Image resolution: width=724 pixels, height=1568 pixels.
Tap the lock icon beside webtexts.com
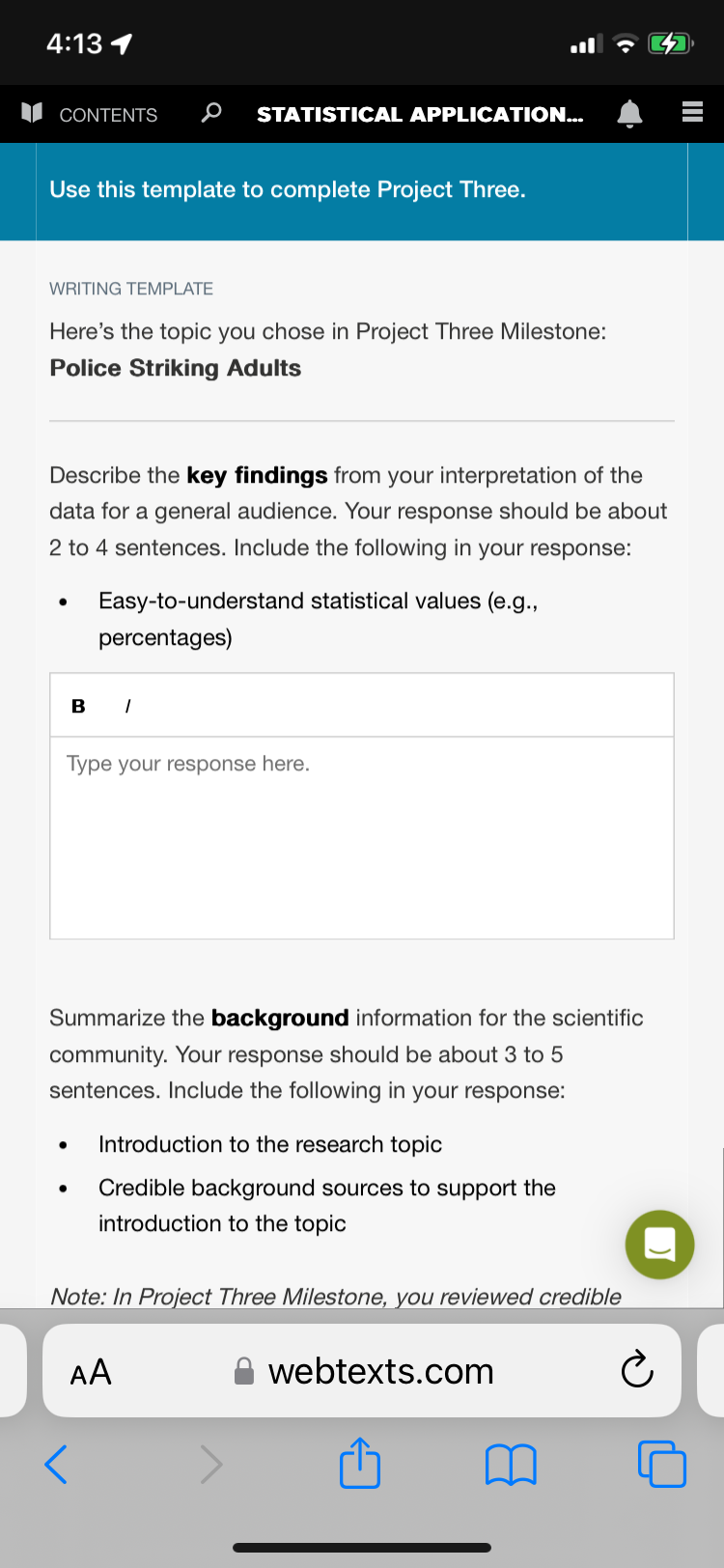coord(245,1370)
